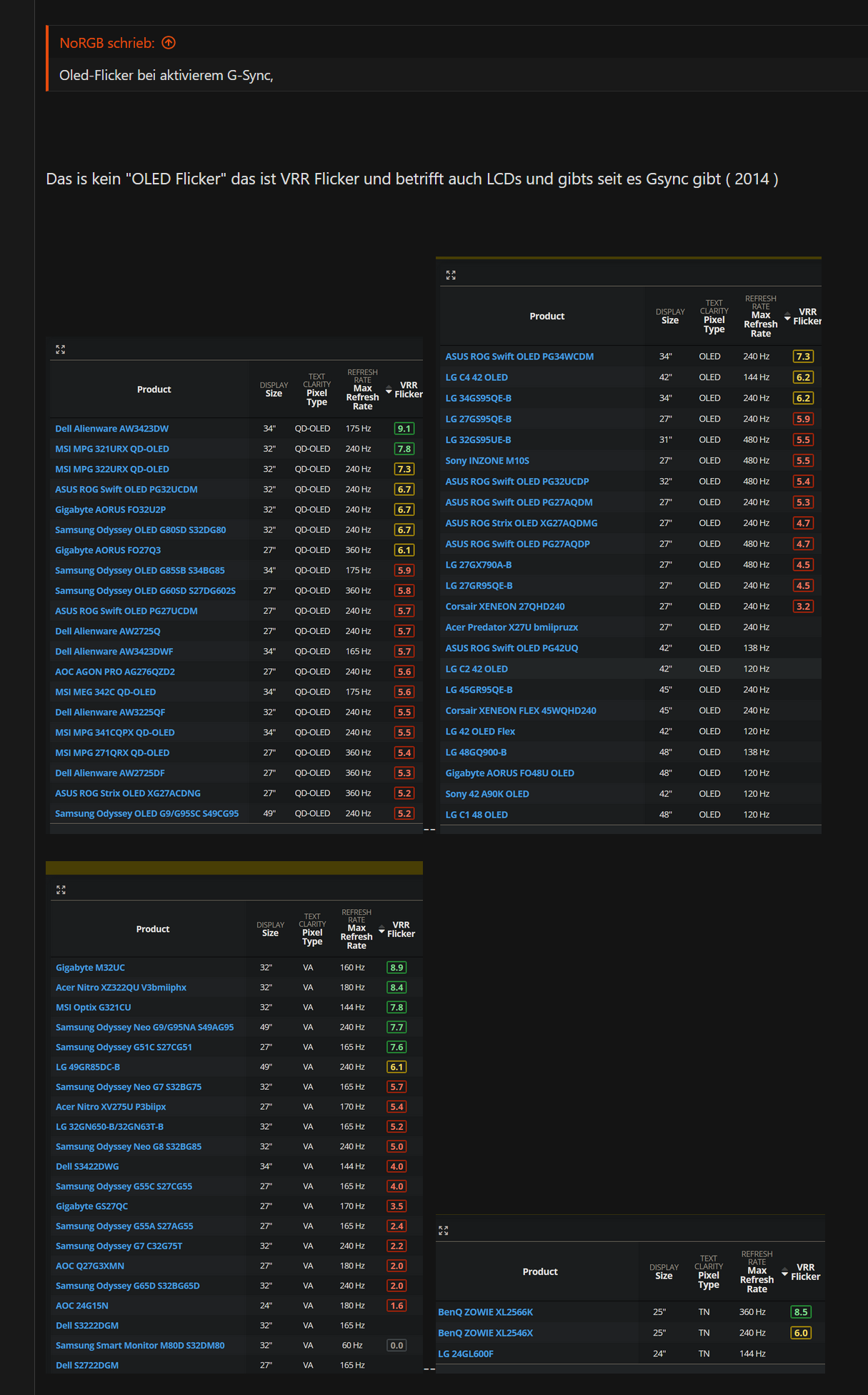Screen dimensions: 868x1395
Task: Click Display Size header in TN table
Action: 664,1272
